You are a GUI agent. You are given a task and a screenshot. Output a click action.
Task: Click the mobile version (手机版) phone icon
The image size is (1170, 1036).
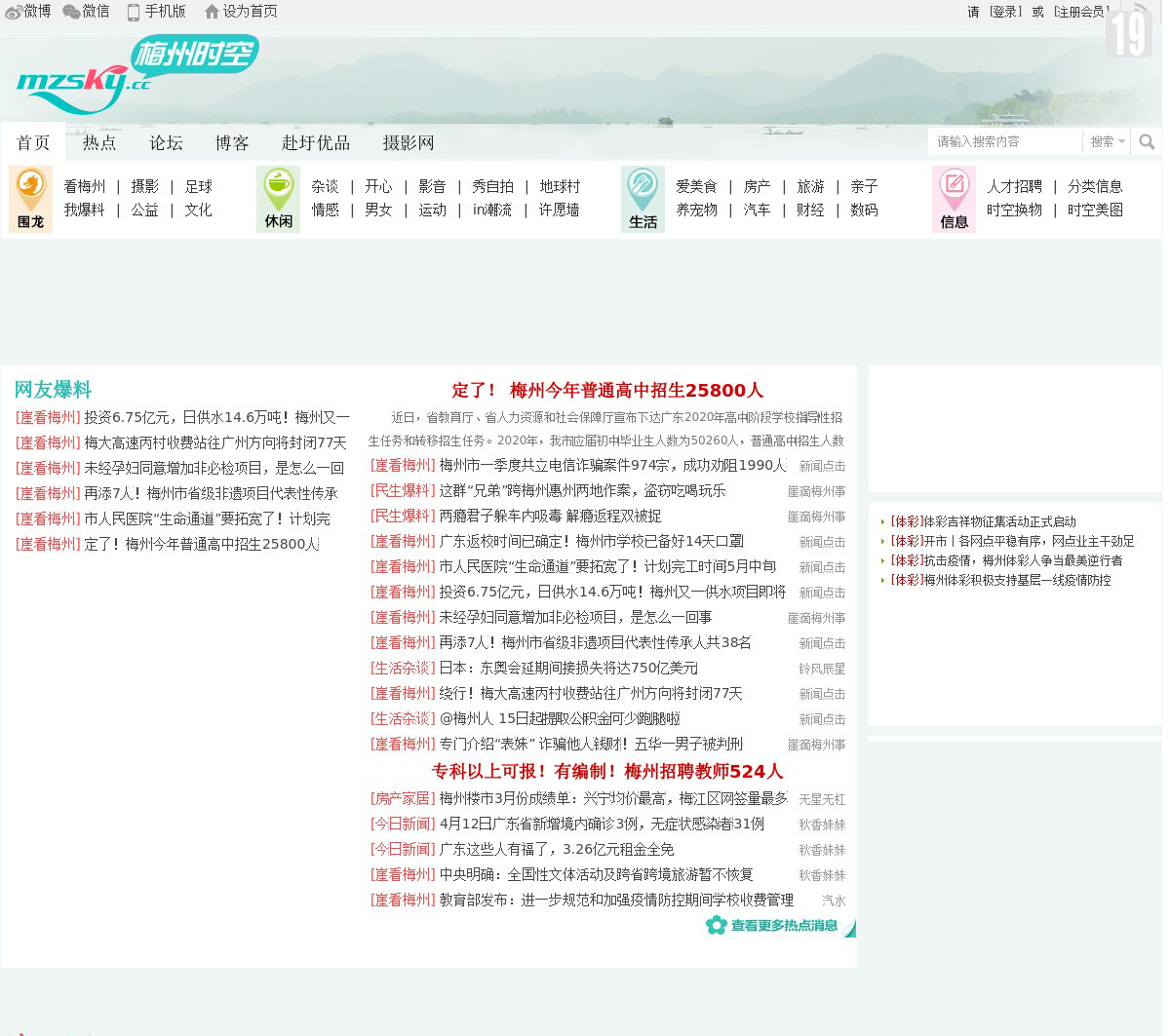tap(134, 12)
